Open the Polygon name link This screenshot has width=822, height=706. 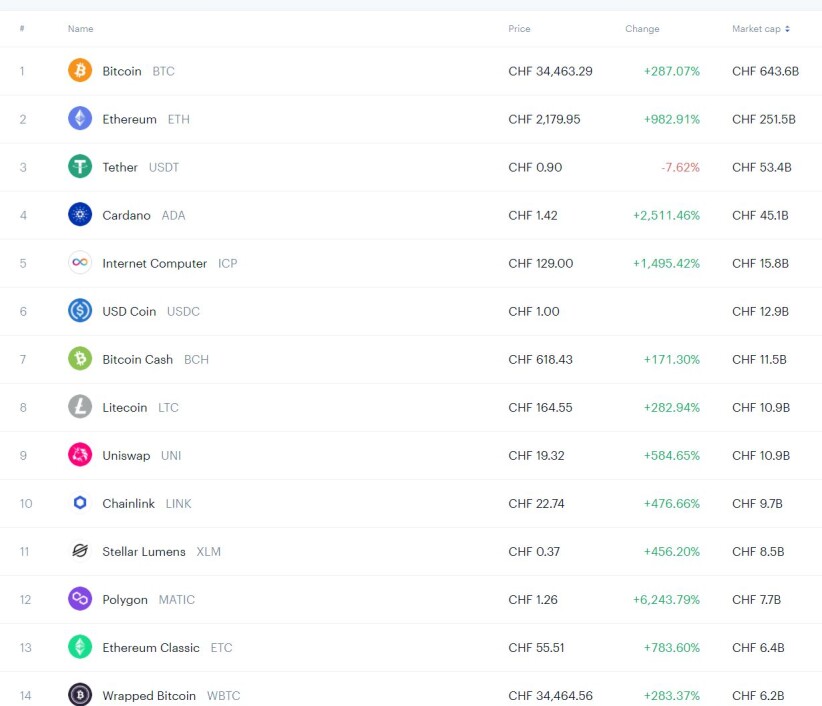pyautogui.click(x=125, y=600)
